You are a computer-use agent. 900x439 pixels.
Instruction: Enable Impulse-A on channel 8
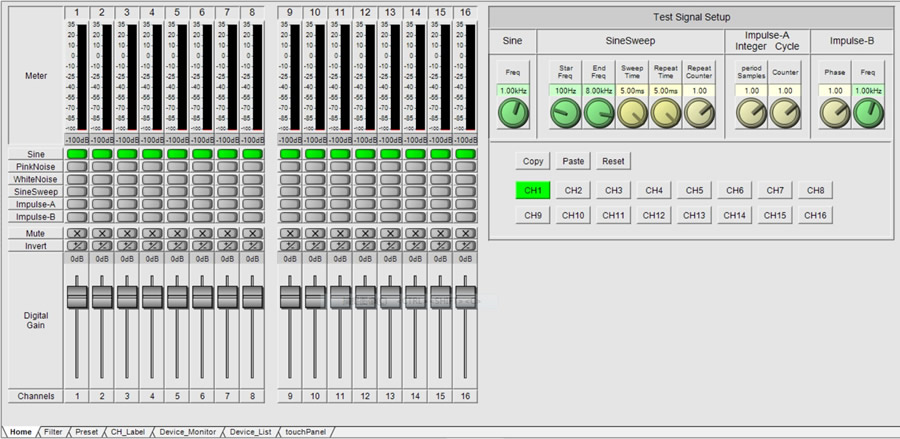(253, 204)
